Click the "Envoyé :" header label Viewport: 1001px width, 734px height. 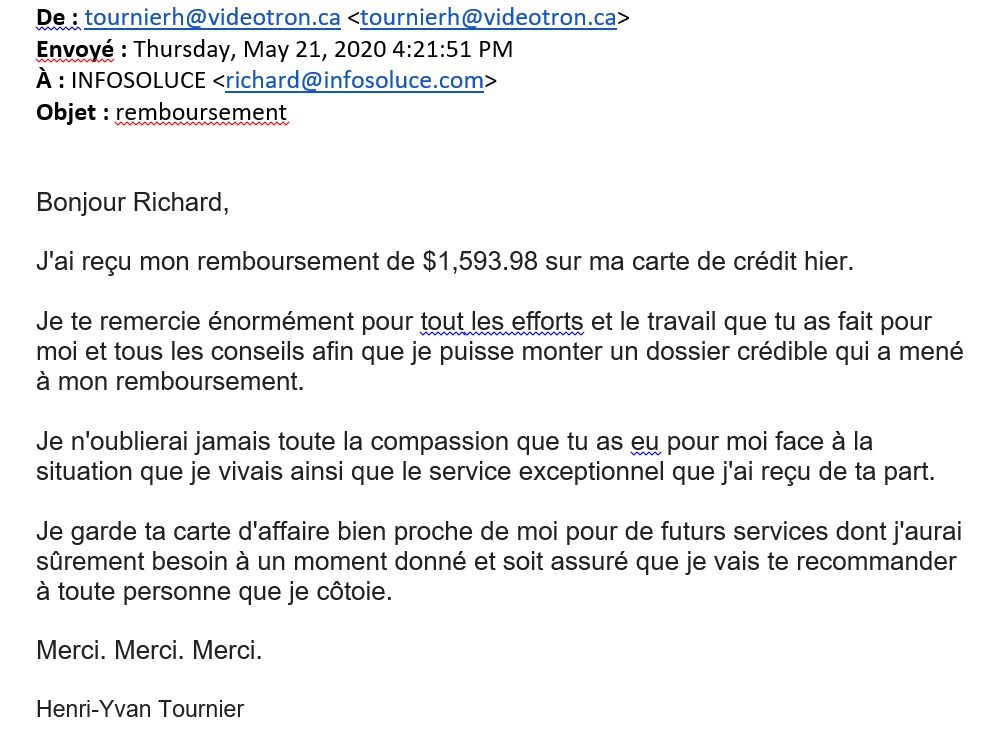click(x=82, y=49)
